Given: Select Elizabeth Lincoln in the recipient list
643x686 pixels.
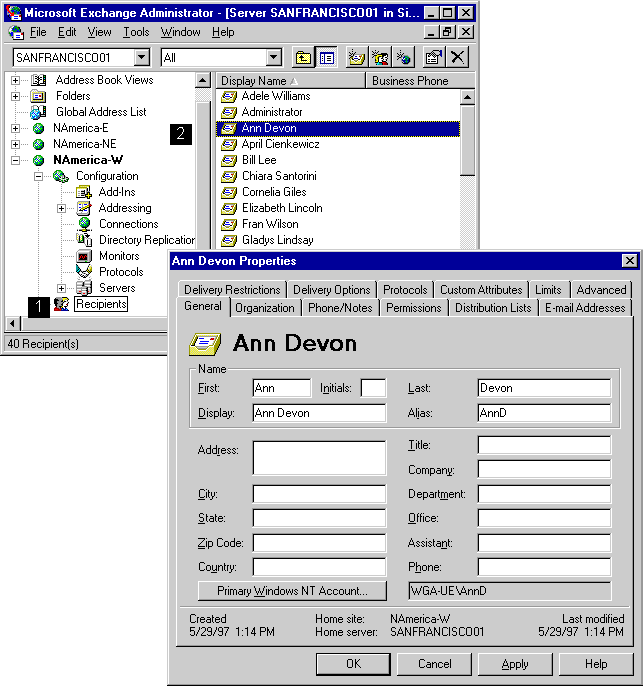Looking at the screenshot, I should (282, 208).
